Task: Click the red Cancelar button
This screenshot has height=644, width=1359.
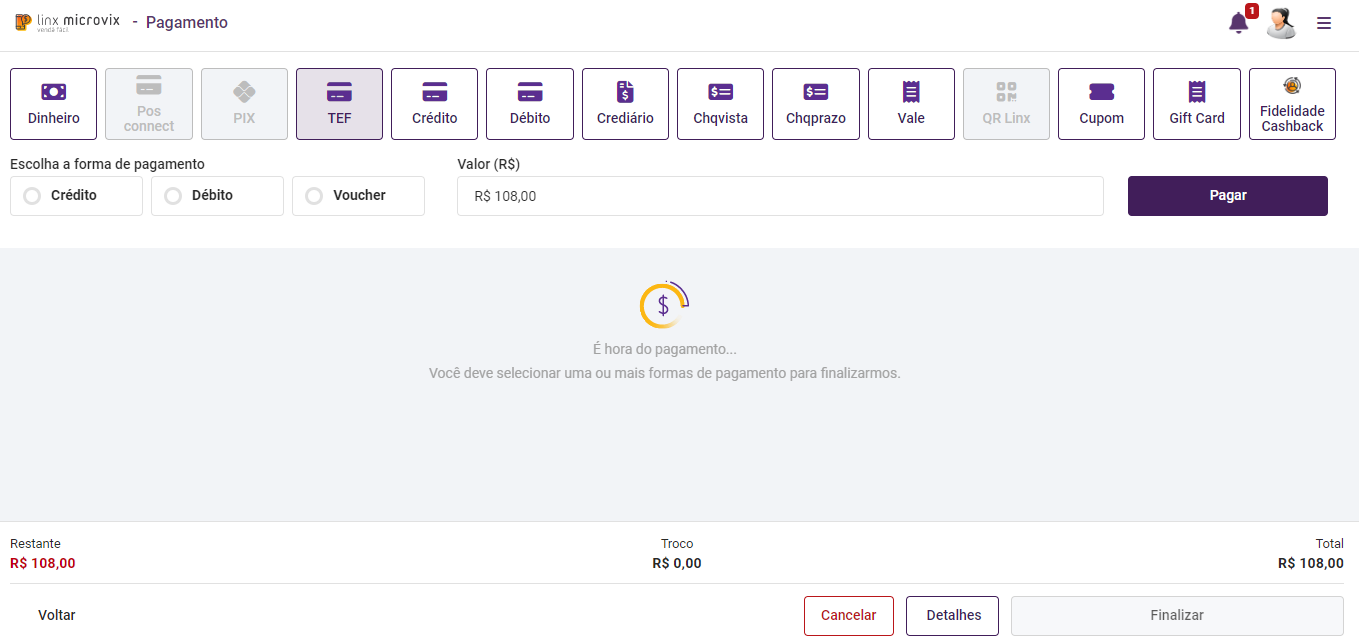Action: coord(848,616)
